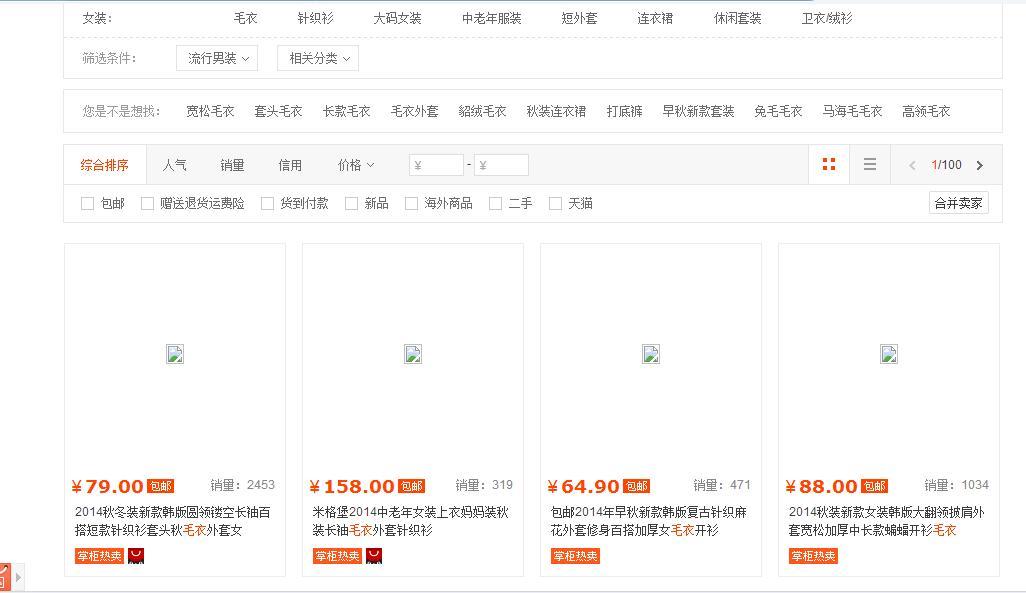Select the 人气 sort tab
This screenshot has height=593, width=1026.
click(175, 165)
